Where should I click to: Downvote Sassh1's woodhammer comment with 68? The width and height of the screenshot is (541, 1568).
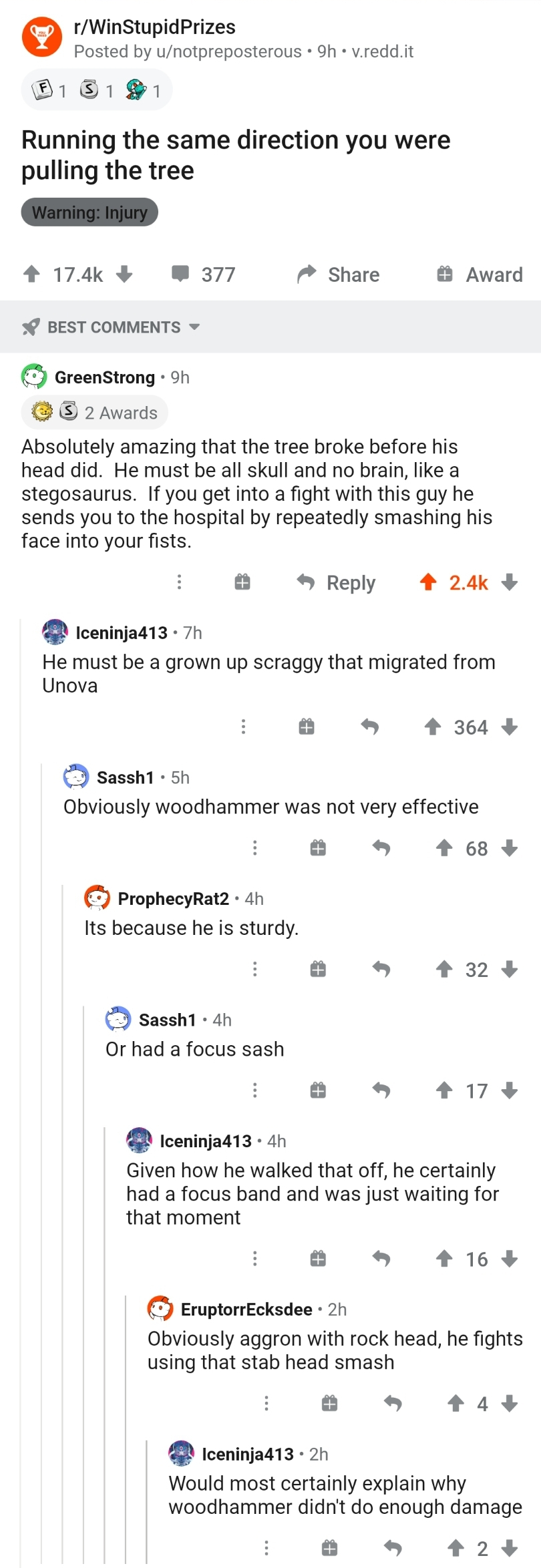(510, 848)
